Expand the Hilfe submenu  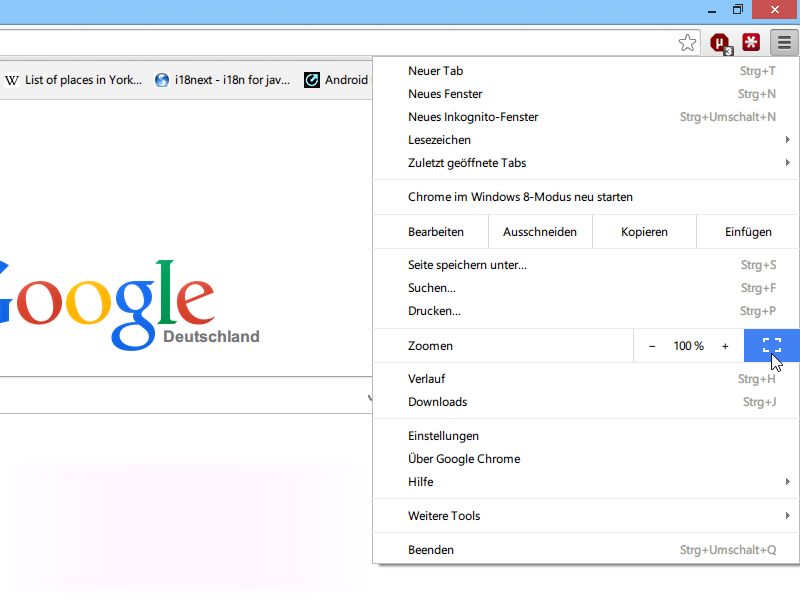(586, 482)
